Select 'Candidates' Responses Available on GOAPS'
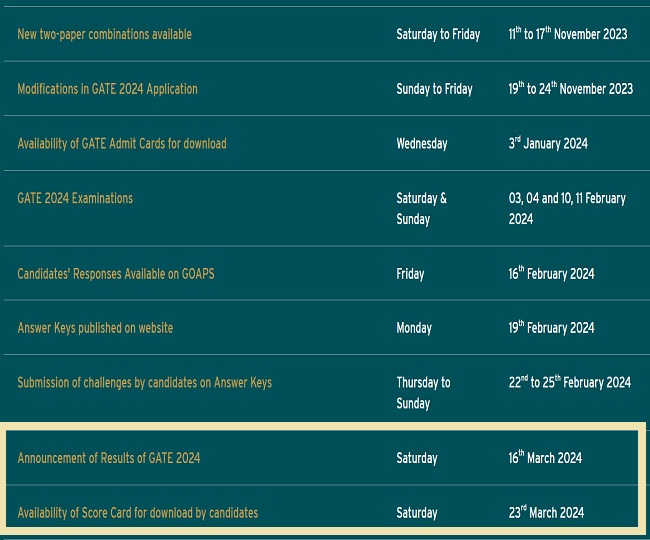Image resolution: width=650 pixels, height=540 pixels. (115, 274)
